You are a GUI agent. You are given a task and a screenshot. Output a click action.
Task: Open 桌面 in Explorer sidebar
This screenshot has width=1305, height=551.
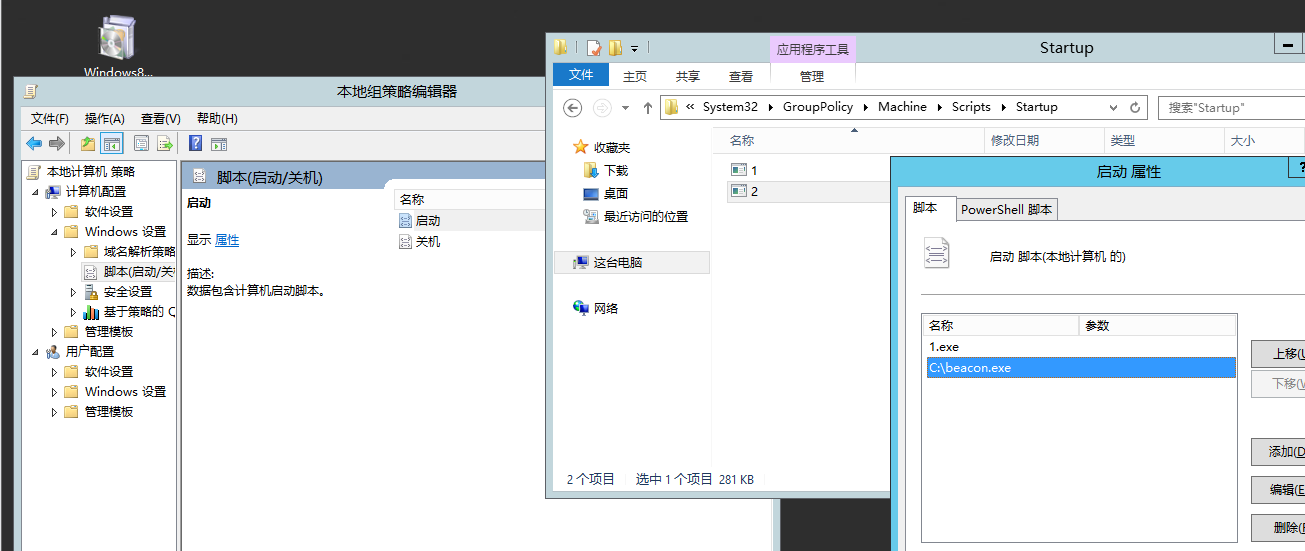pos(616,193)
